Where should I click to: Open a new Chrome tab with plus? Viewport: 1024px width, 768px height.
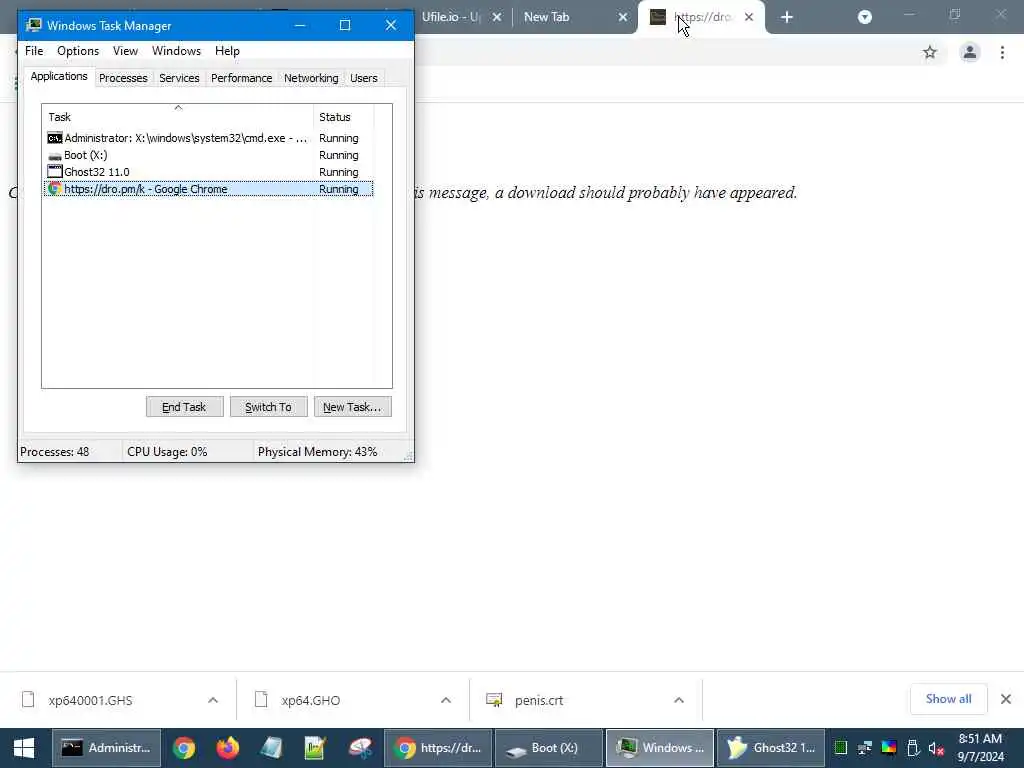tap(787, 18)
